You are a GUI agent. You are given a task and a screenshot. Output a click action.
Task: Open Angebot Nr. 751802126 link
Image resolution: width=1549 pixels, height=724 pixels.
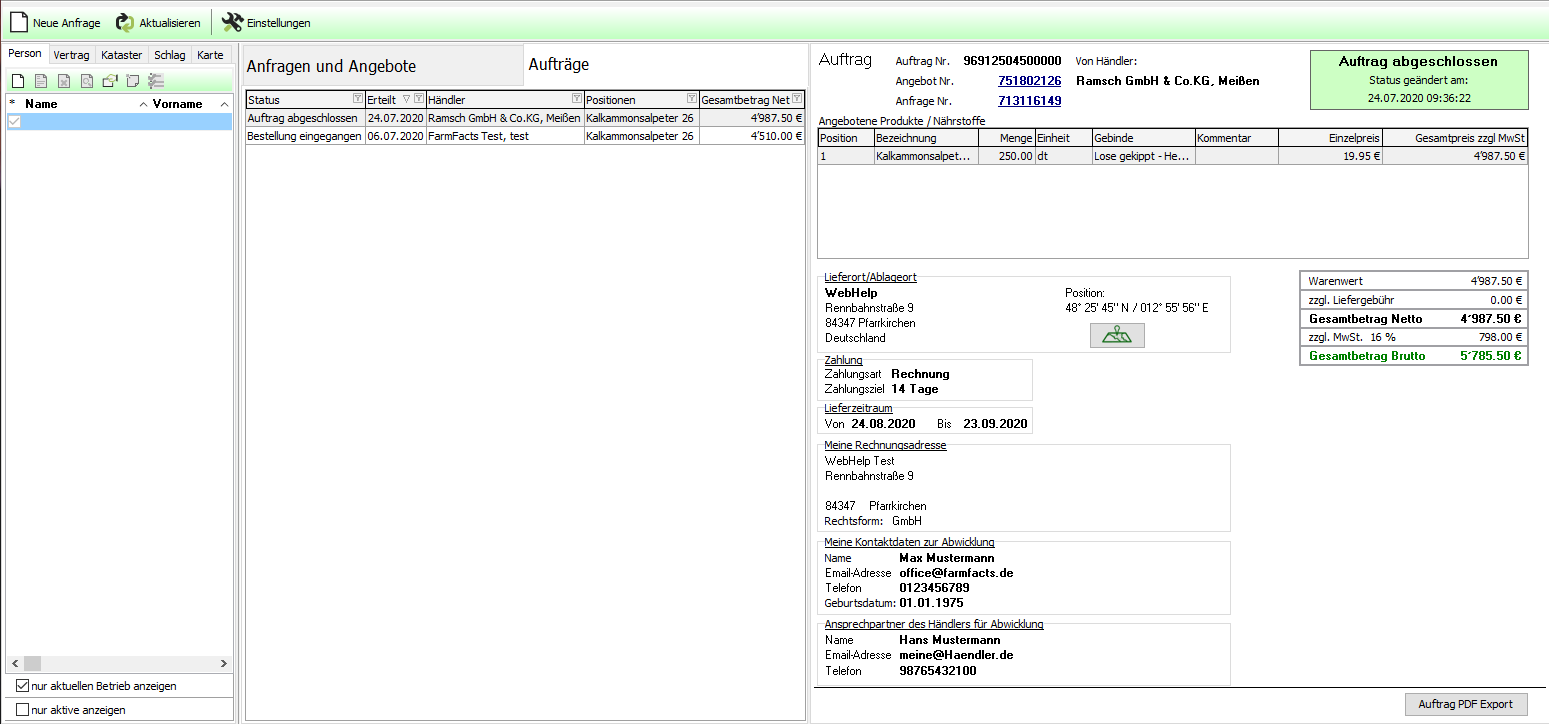coord(1029,80)
